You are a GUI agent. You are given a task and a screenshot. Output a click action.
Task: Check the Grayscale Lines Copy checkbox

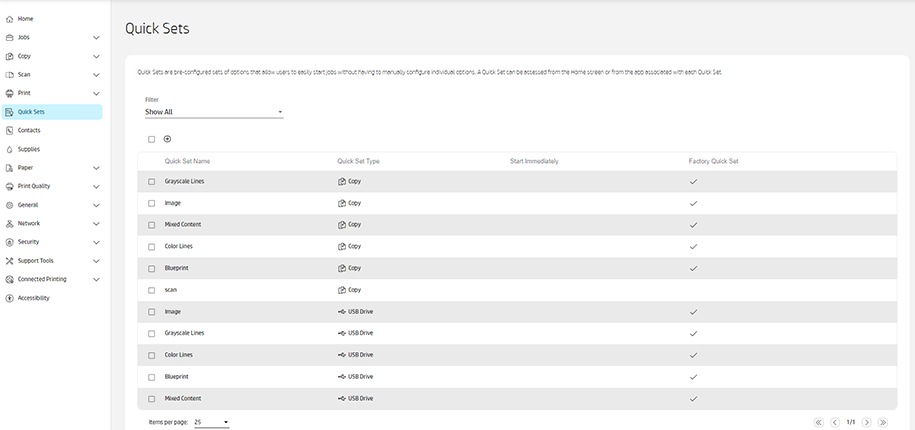152,182
